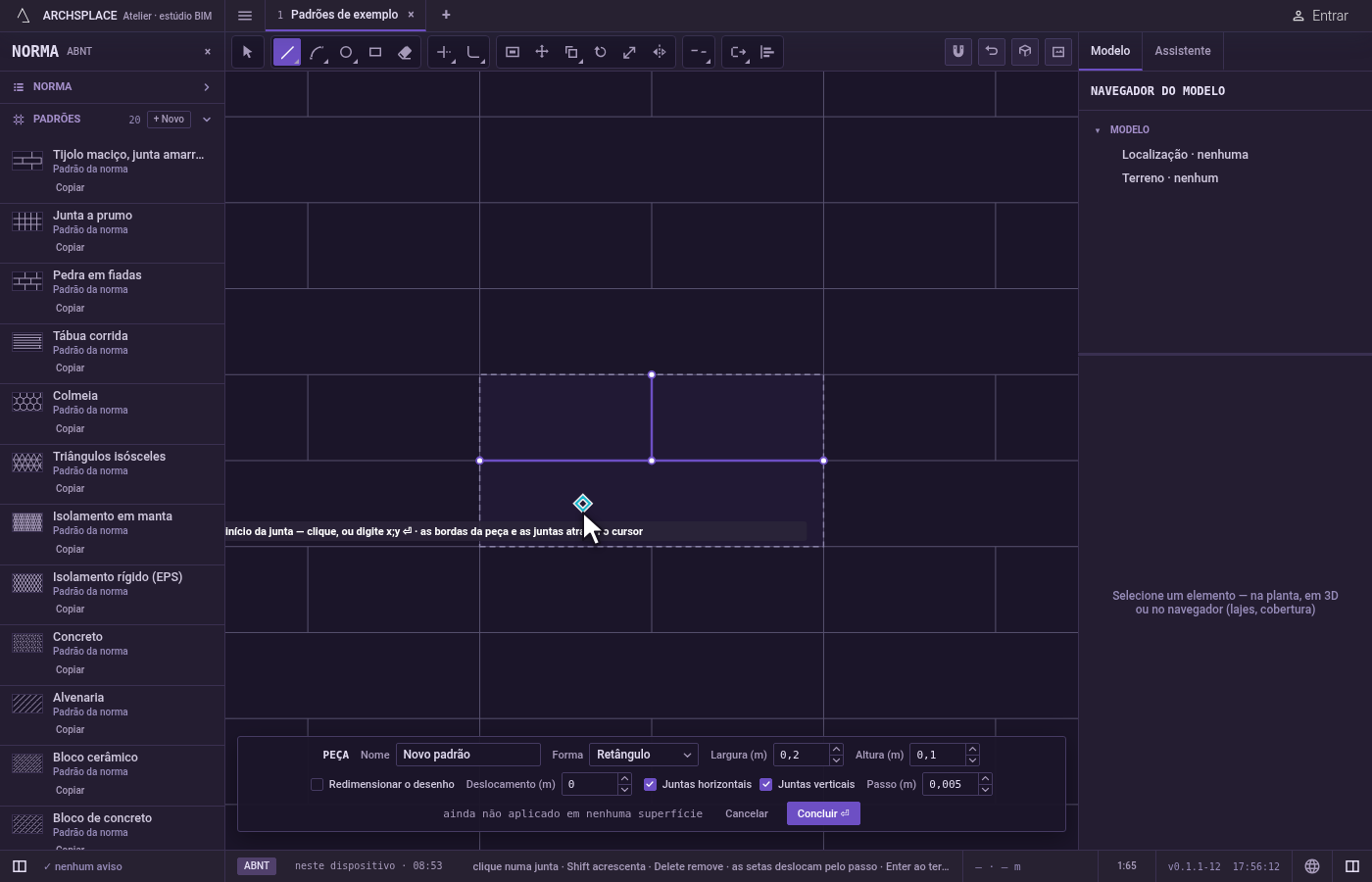The height and width of the screenshot is (882, 1372).
Task: Collapse the PADRÕES section chevron
Action: click(x=206, y=120)
